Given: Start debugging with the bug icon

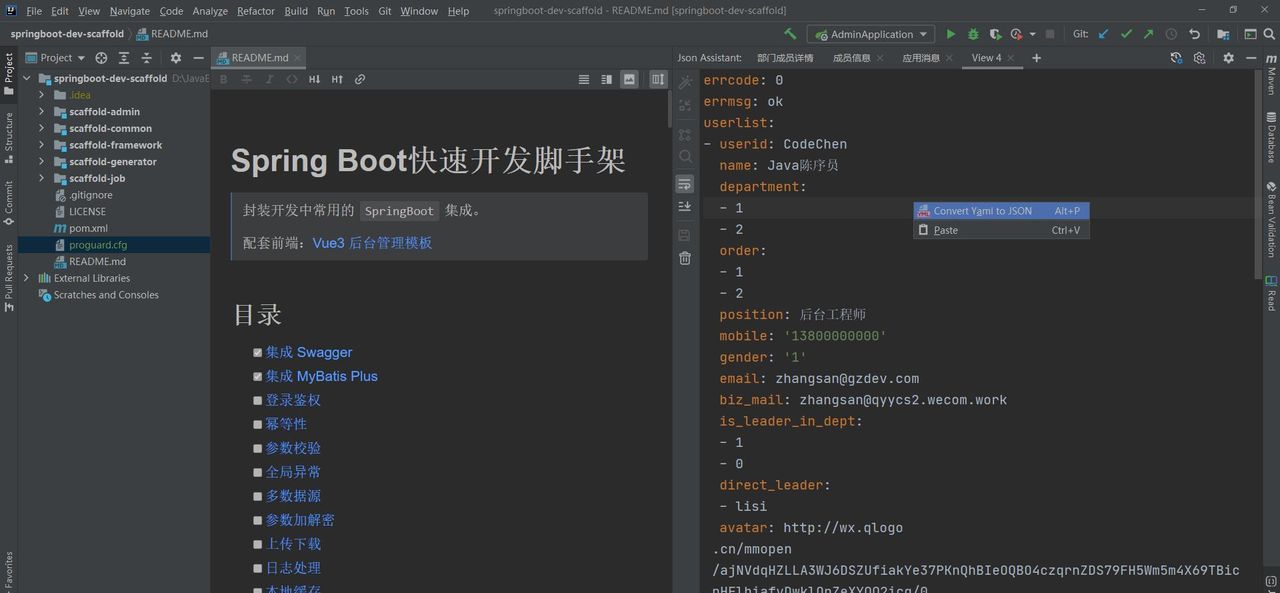Looking at the screenshot, I should [971, 33].
